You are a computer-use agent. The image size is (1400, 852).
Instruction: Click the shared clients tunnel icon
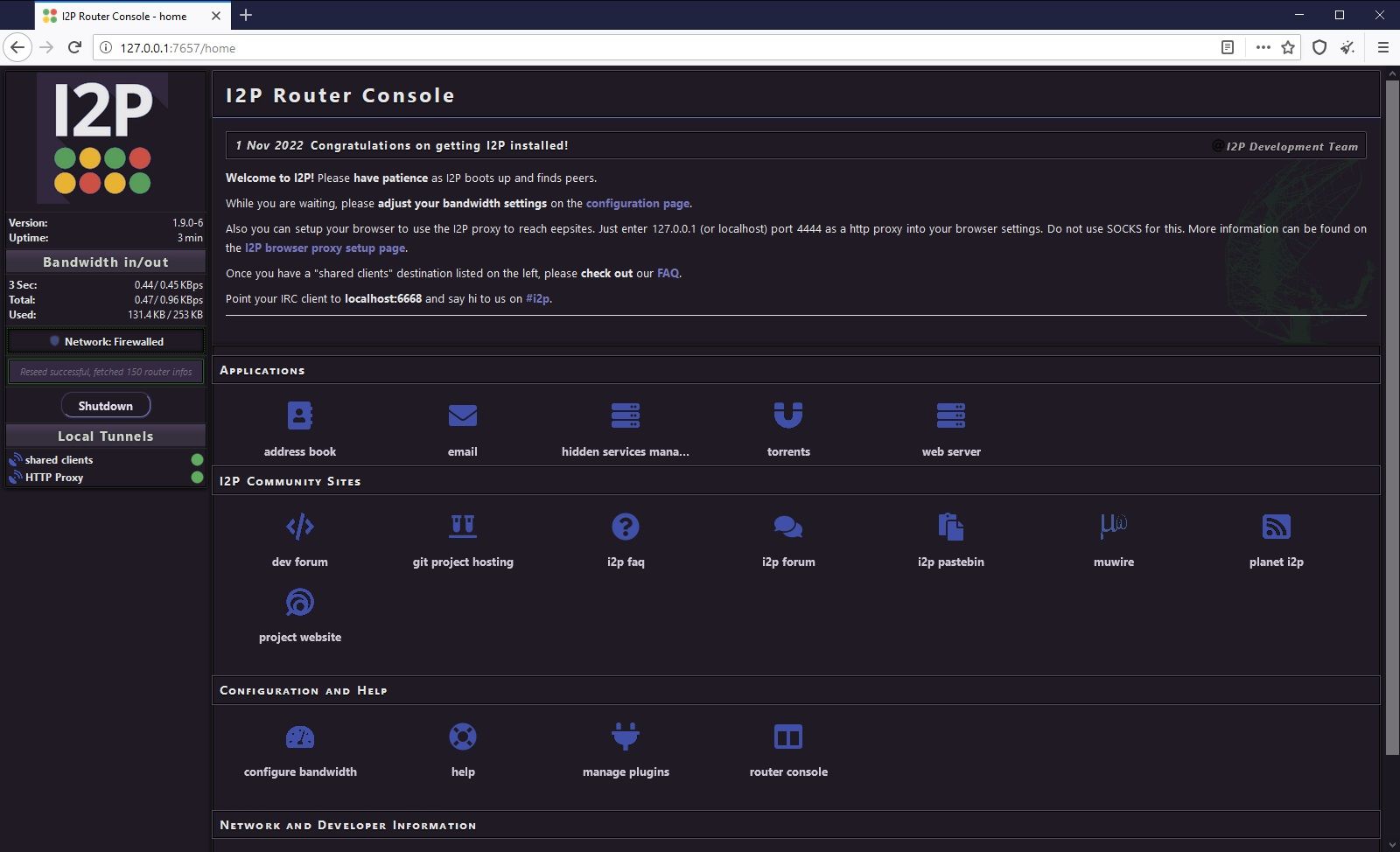15,459
